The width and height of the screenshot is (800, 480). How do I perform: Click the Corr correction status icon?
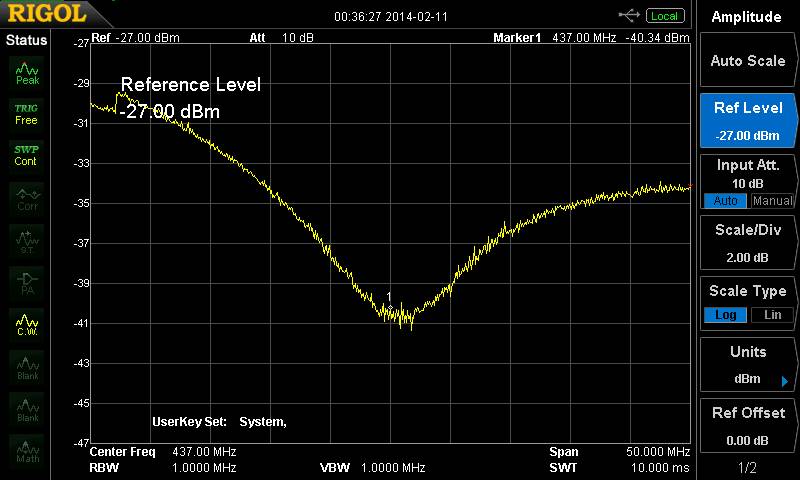27,198
